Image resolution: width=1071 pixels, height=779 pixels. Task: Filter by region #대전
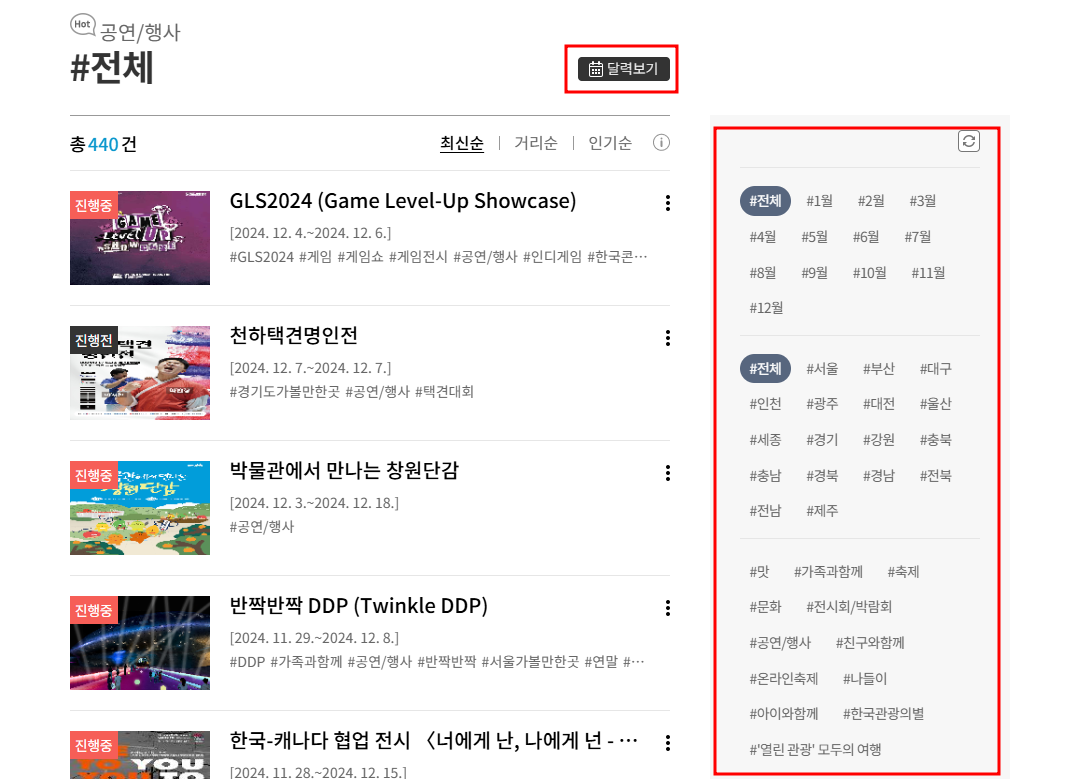click(879, 404)
